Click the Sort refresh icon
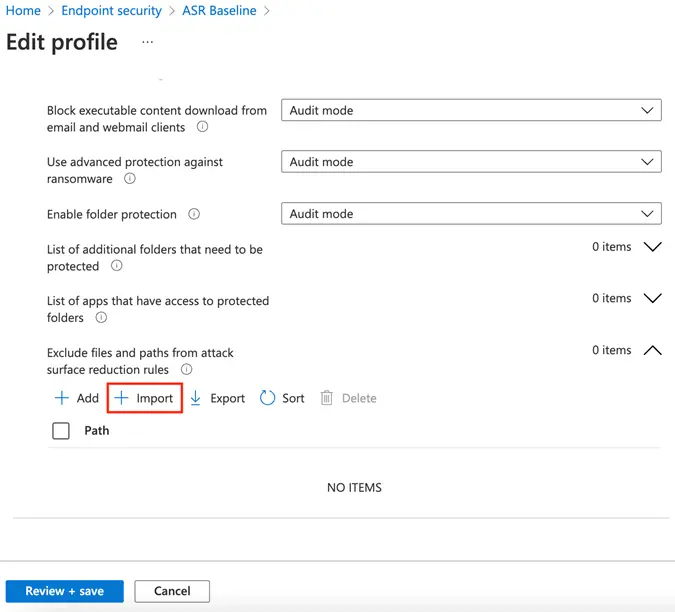675x612 pixels. tap(268, 398)
